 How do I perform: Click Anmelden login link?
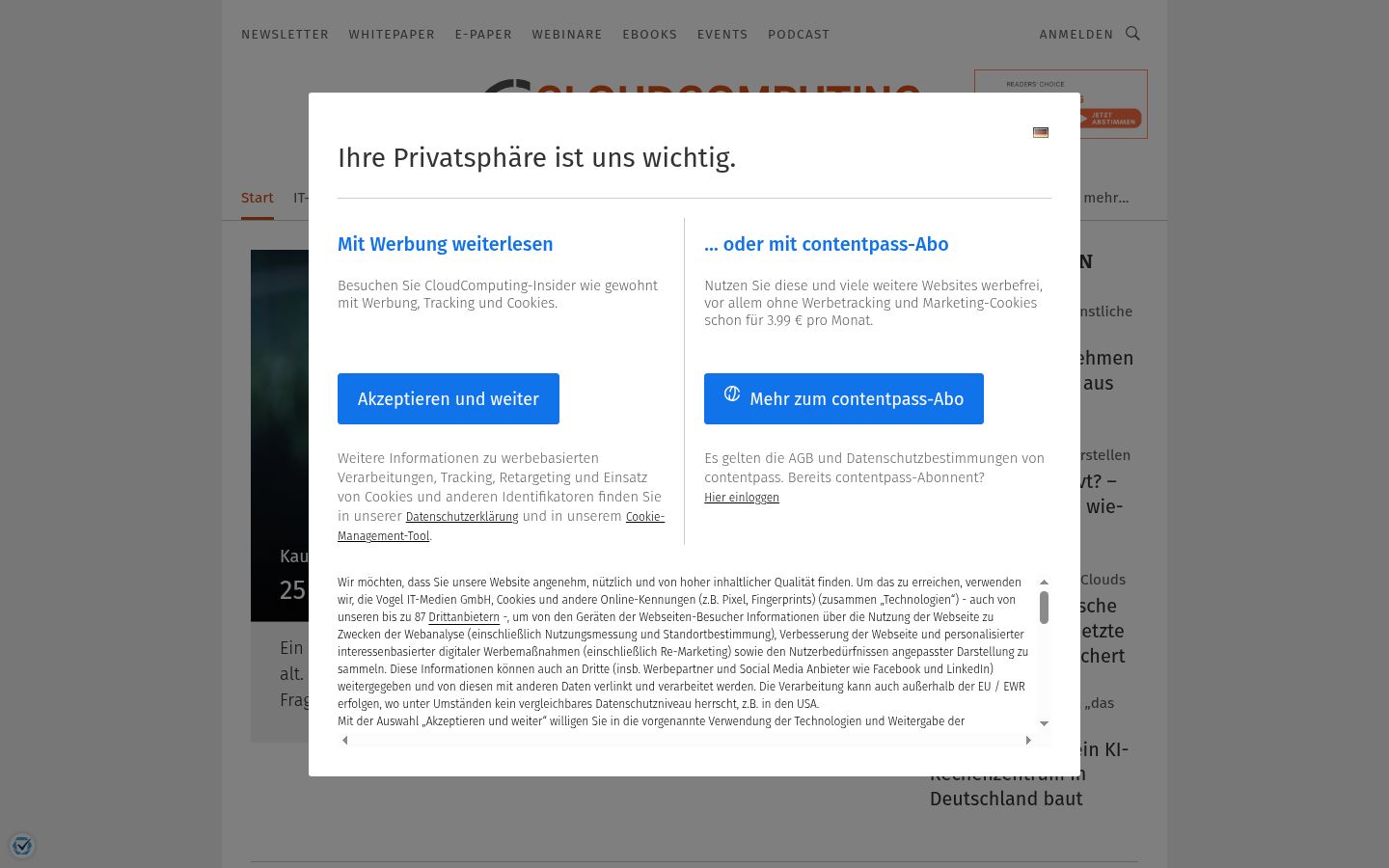(1076, 34)
